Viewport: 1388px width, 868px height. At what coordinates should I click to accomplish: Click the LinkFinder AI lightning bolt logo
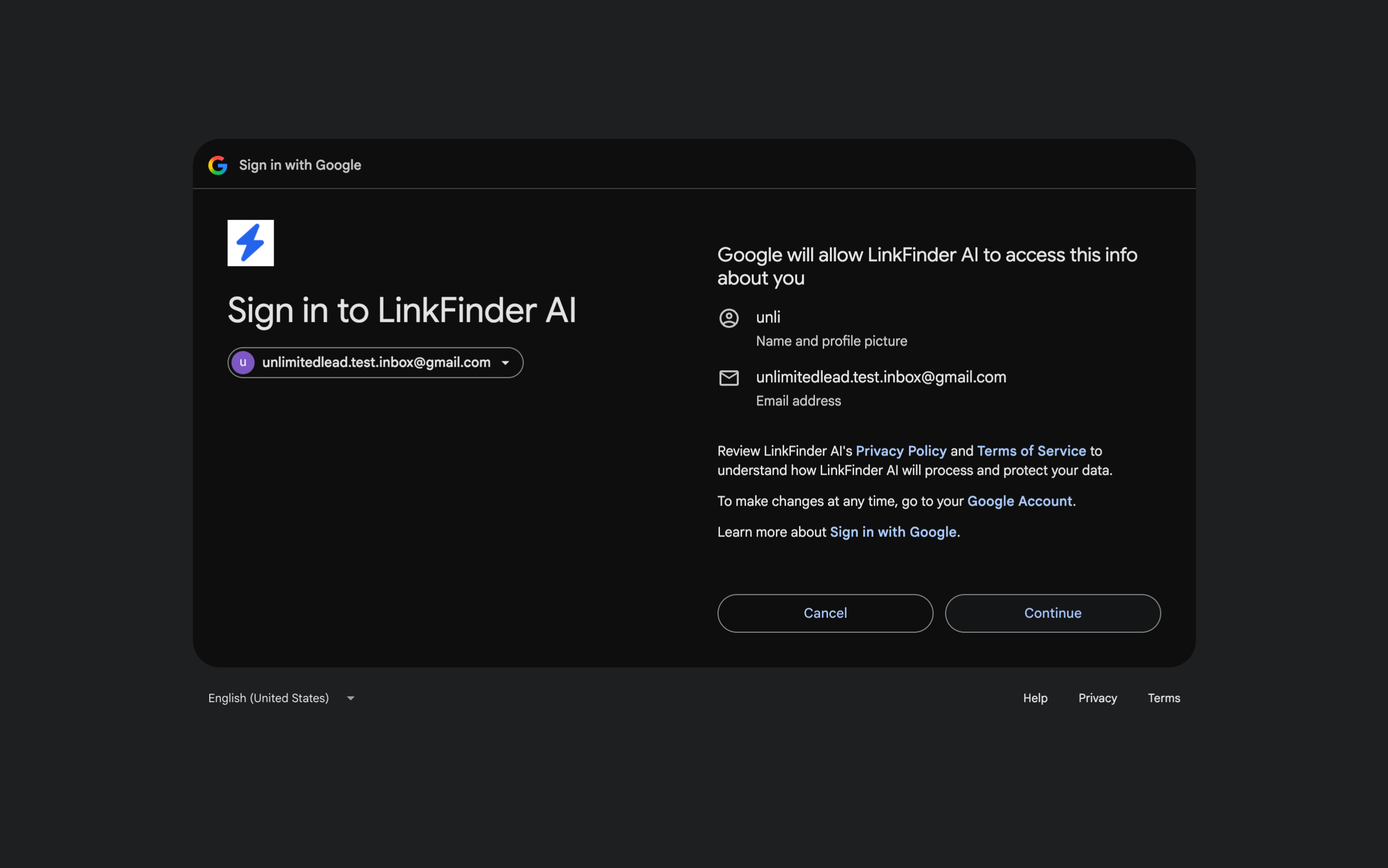coord(251,243)
